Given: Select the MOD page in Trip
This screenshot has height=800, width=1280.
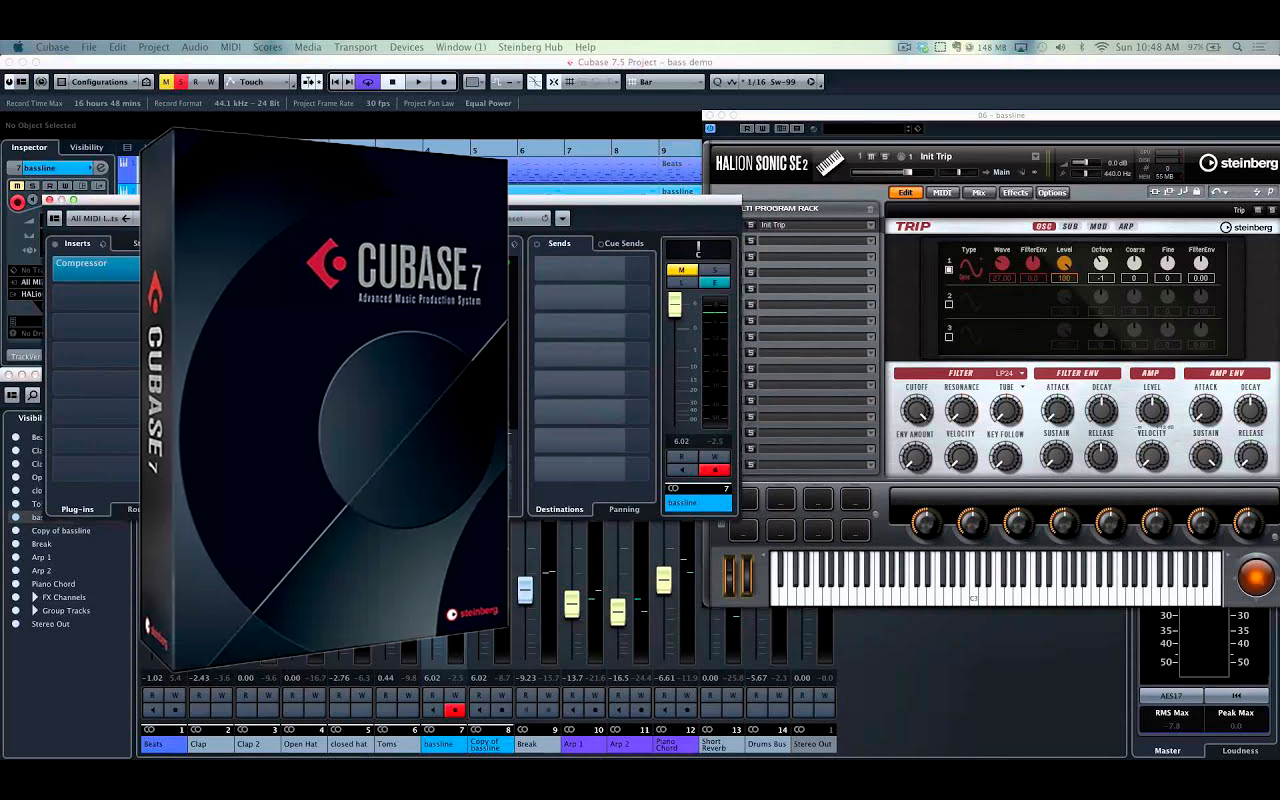Looking at the screenshot, I should tap(1099, 227).
